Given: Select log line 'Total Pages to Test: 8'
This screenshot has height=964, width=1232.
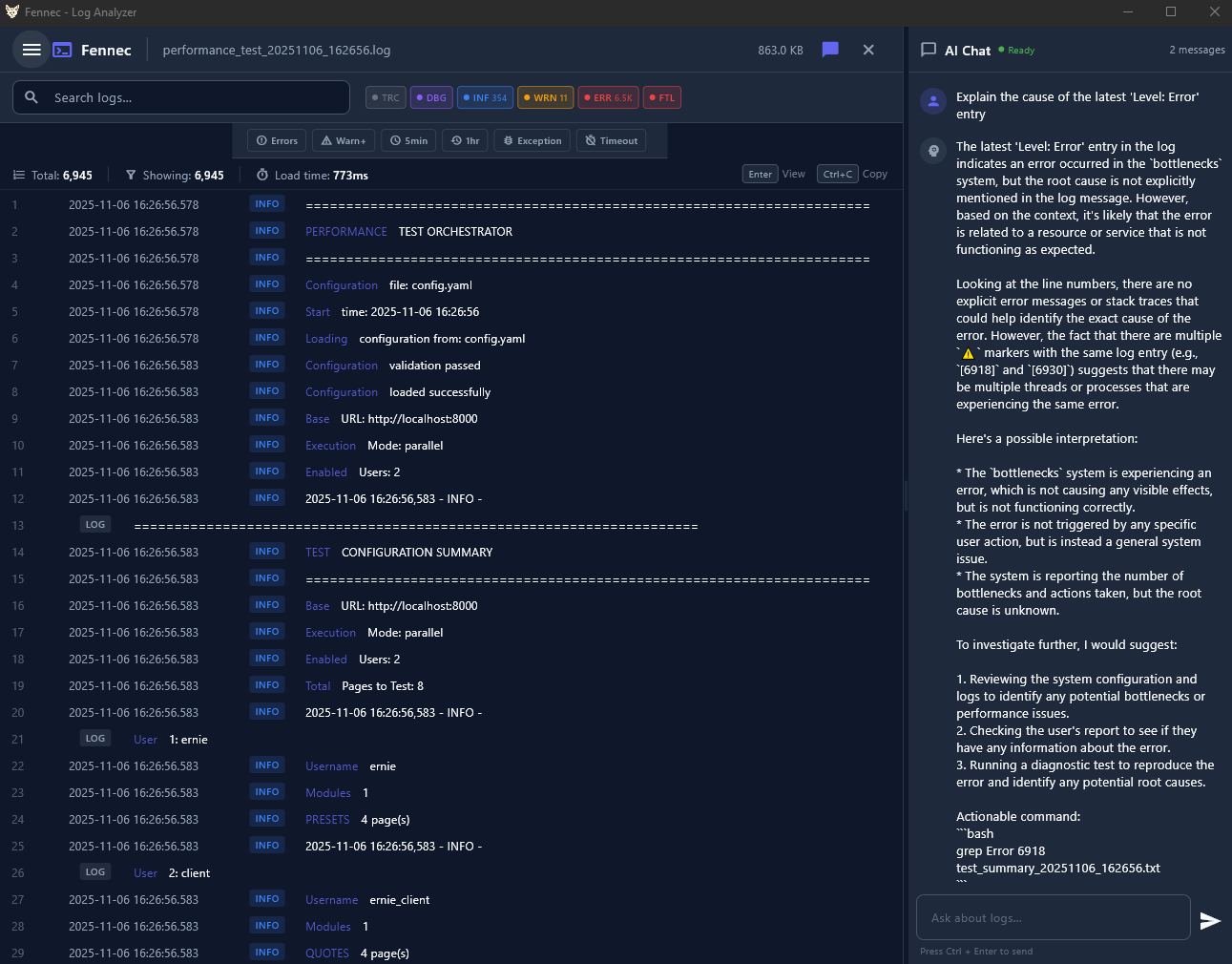Looking at the screenshot, I should coord(451,685).
